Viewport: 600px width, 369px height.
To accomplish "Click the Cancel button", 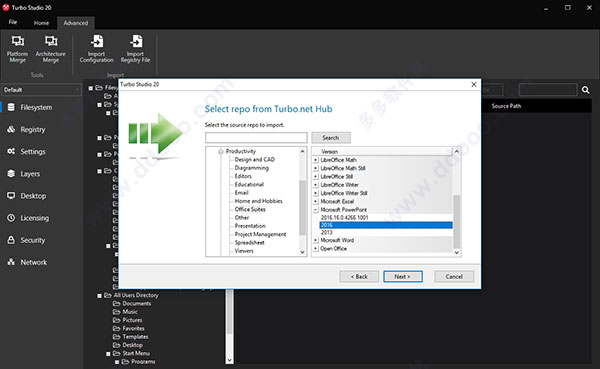I will pyautogui.click(x=454, y=277).
